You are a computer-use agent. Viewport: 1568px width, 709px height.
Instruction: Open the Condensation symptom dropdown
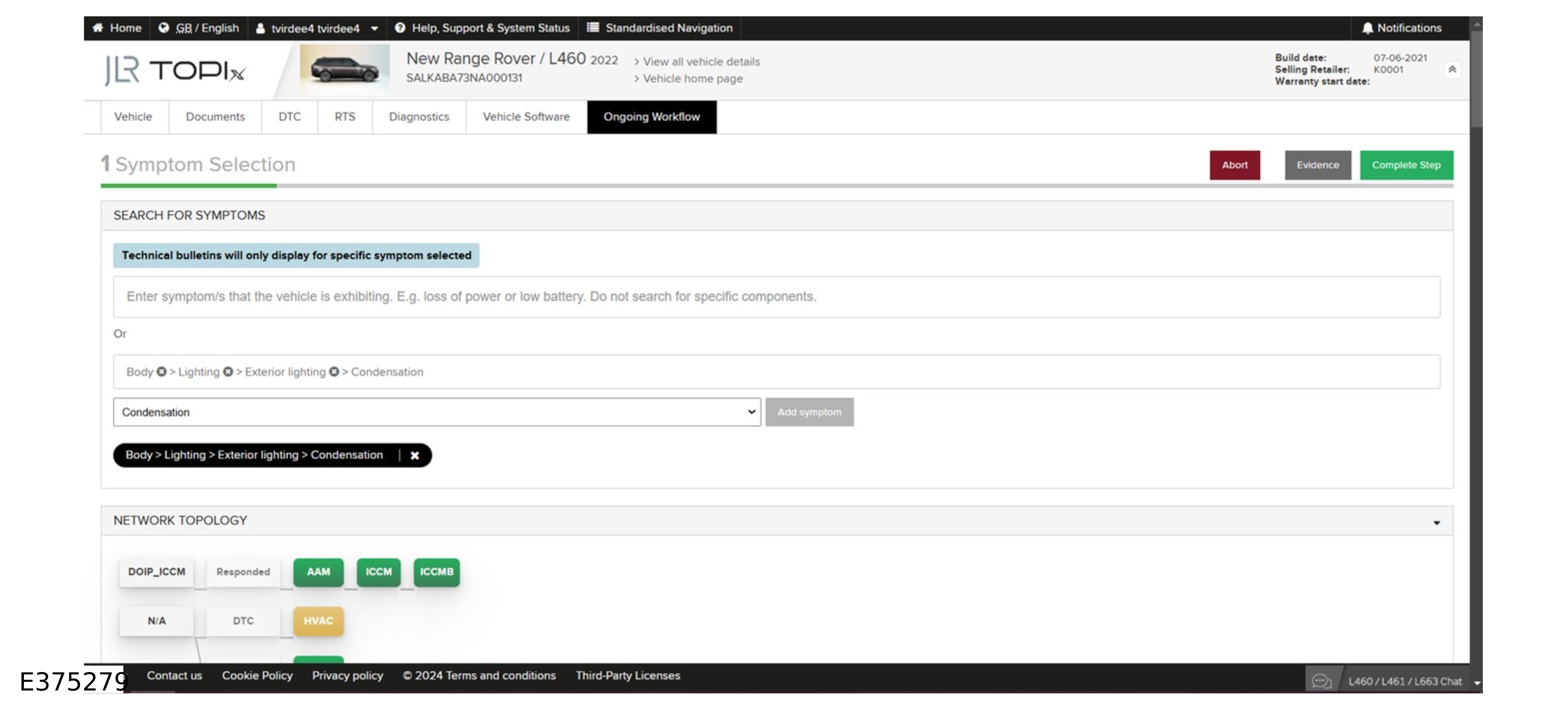pos(436,412)
